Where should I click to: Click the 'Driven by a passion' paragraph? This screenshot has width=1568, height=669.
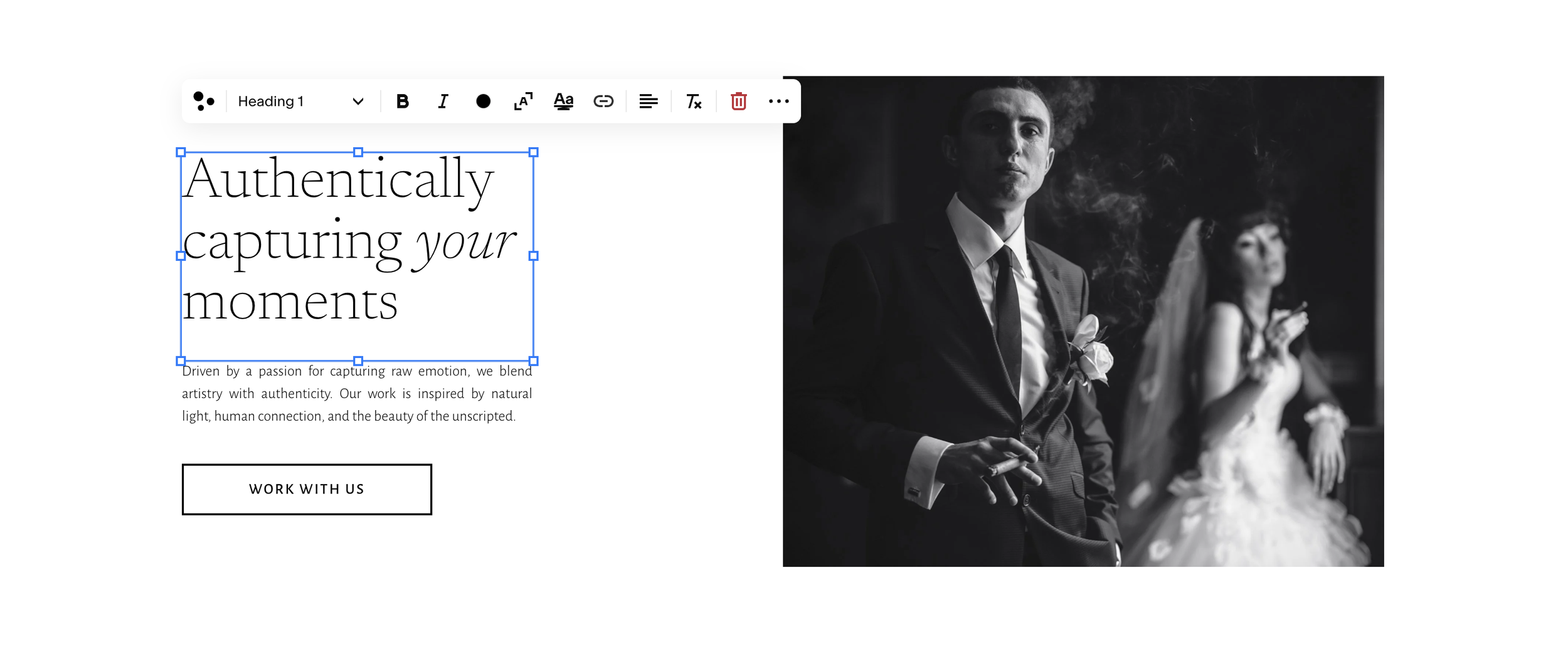[x=357, y=393]
